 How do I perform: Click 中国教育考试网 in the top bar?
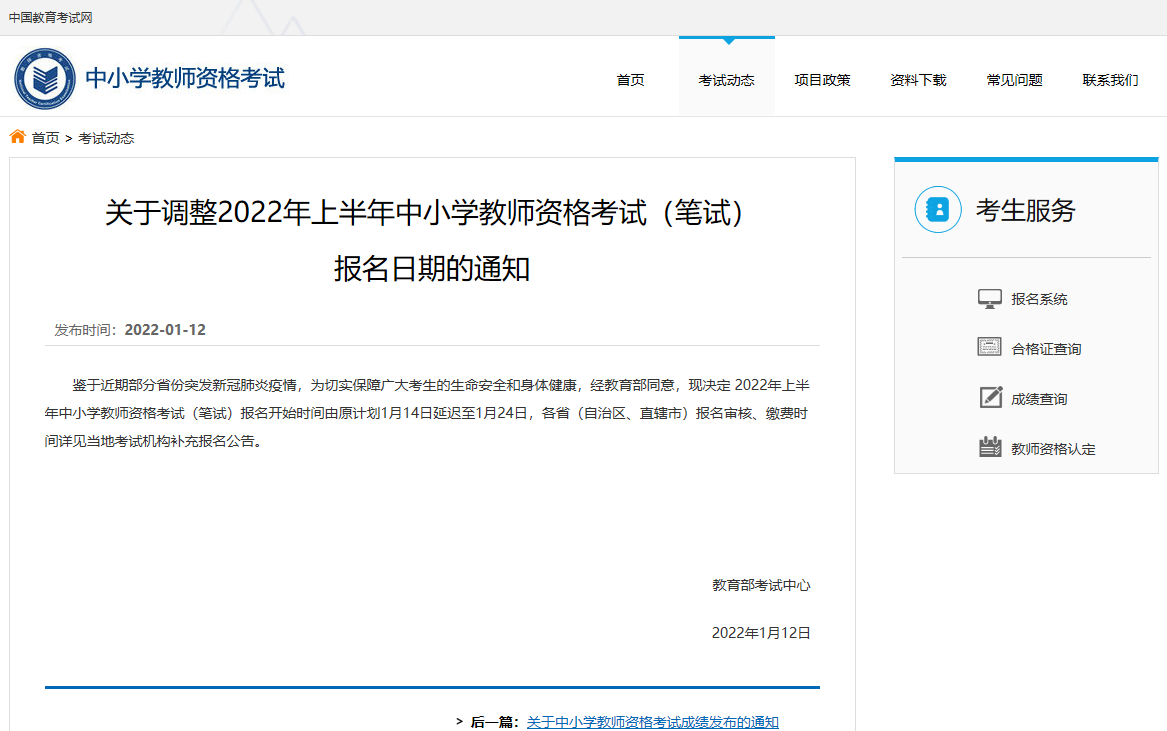[x=50, y=17]
